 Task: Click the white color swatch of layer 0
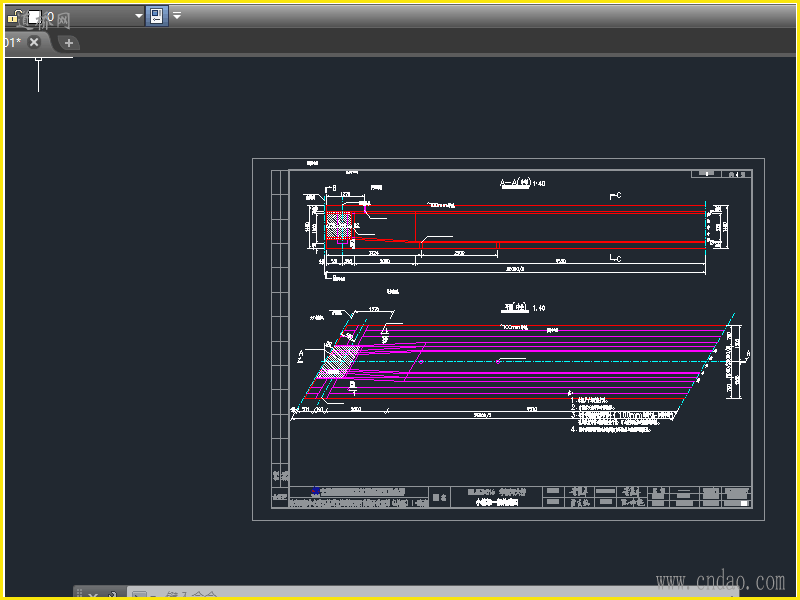(x=33, y=17)
